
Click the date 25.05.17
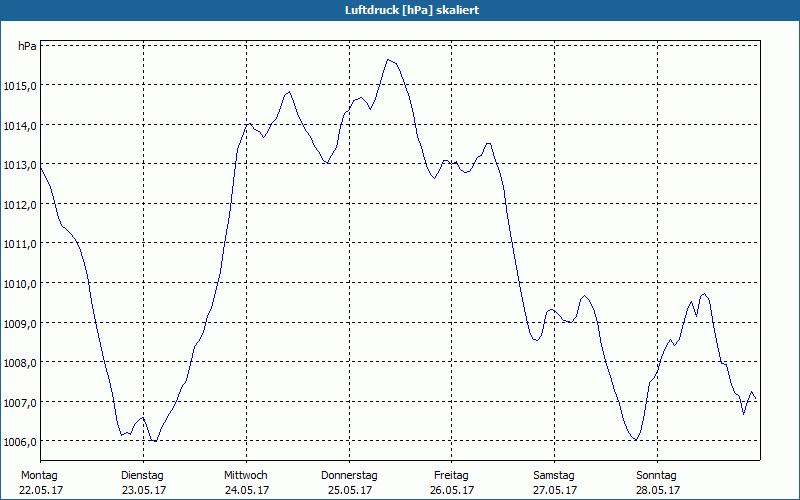350,490
